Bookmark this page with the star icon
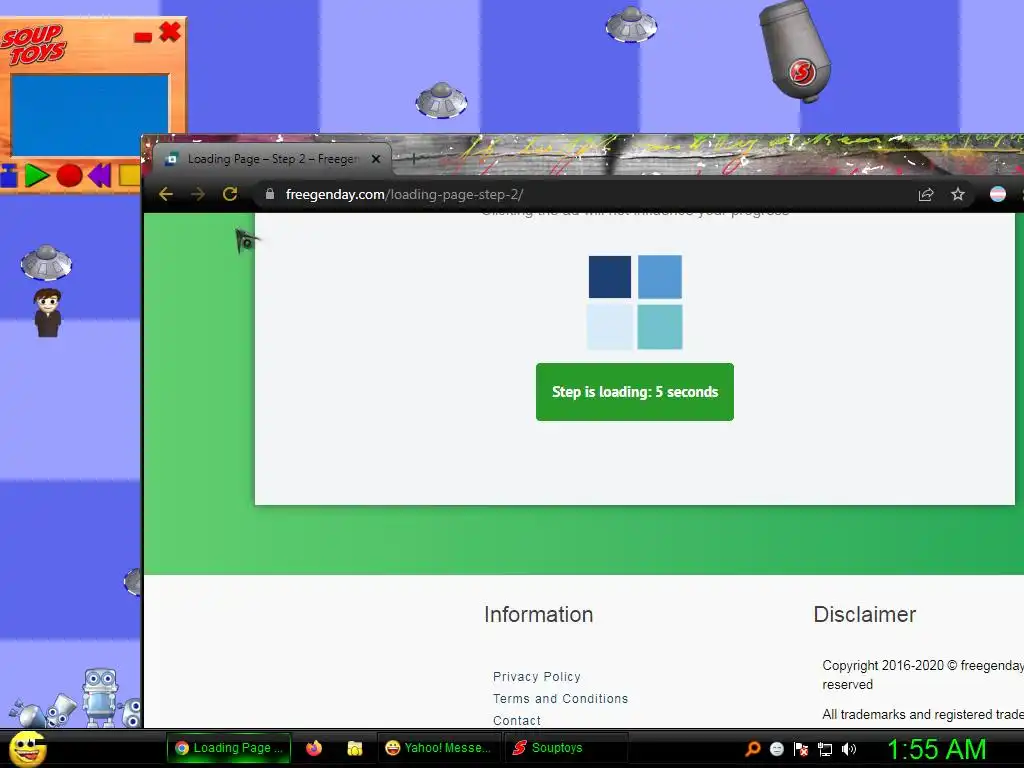The width and height of the screenshot is (1024, 768). tap(957, 194)
